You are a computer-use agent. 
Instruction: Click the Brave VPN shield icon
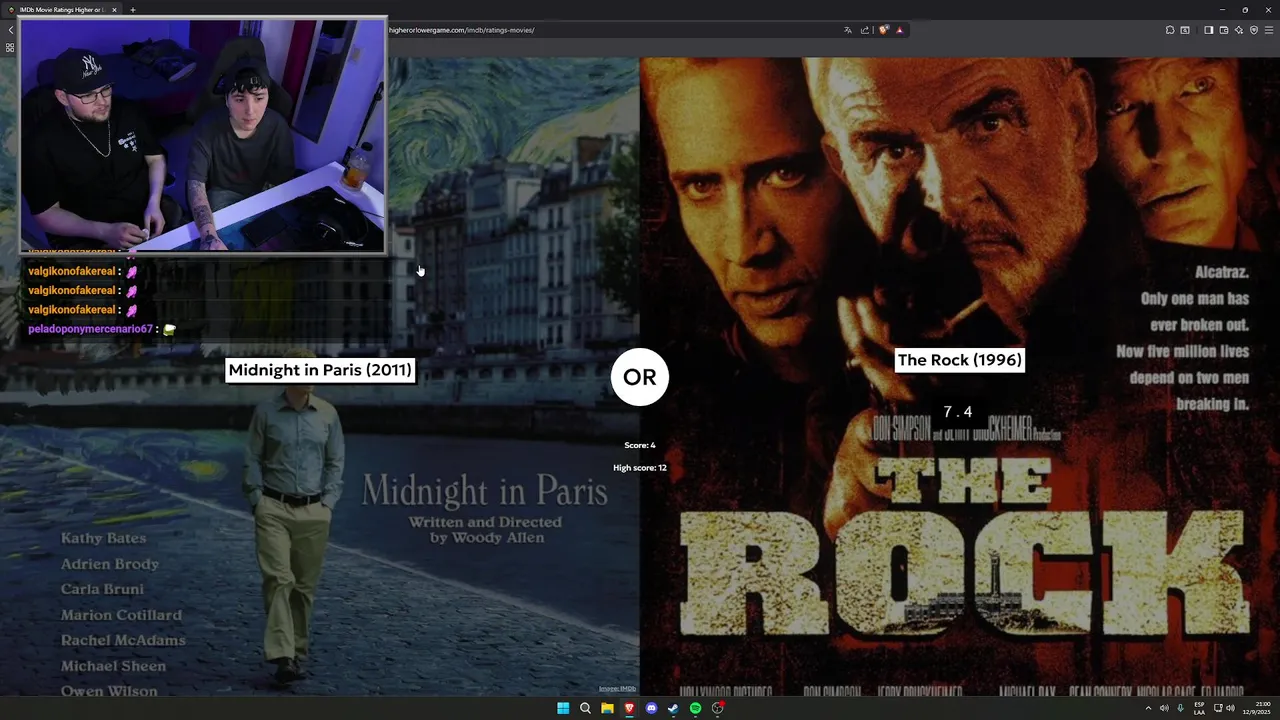click(x=1253, y=30)
